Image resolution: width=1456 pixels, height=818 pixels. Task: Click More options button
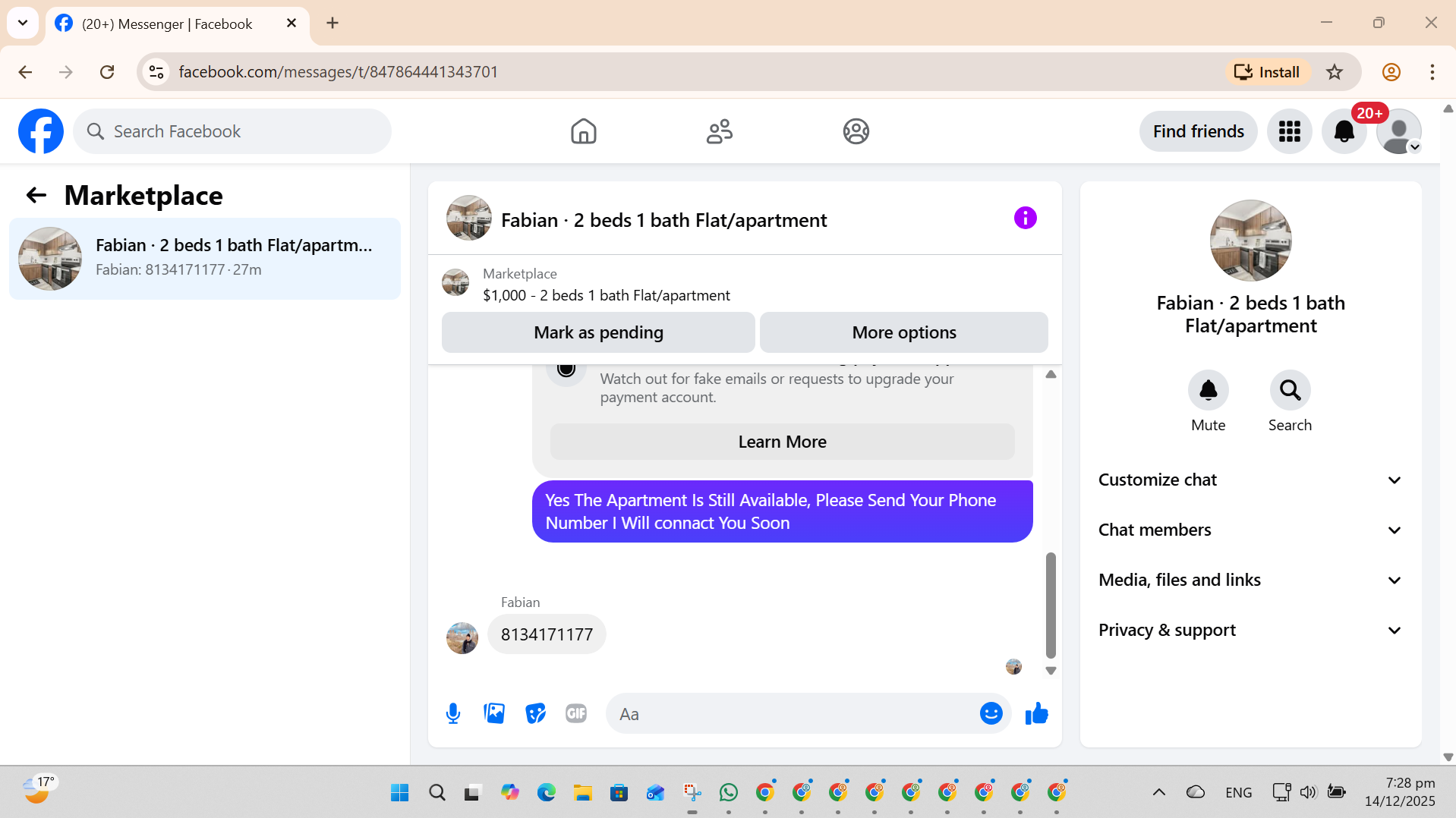[x=903, y=332]
